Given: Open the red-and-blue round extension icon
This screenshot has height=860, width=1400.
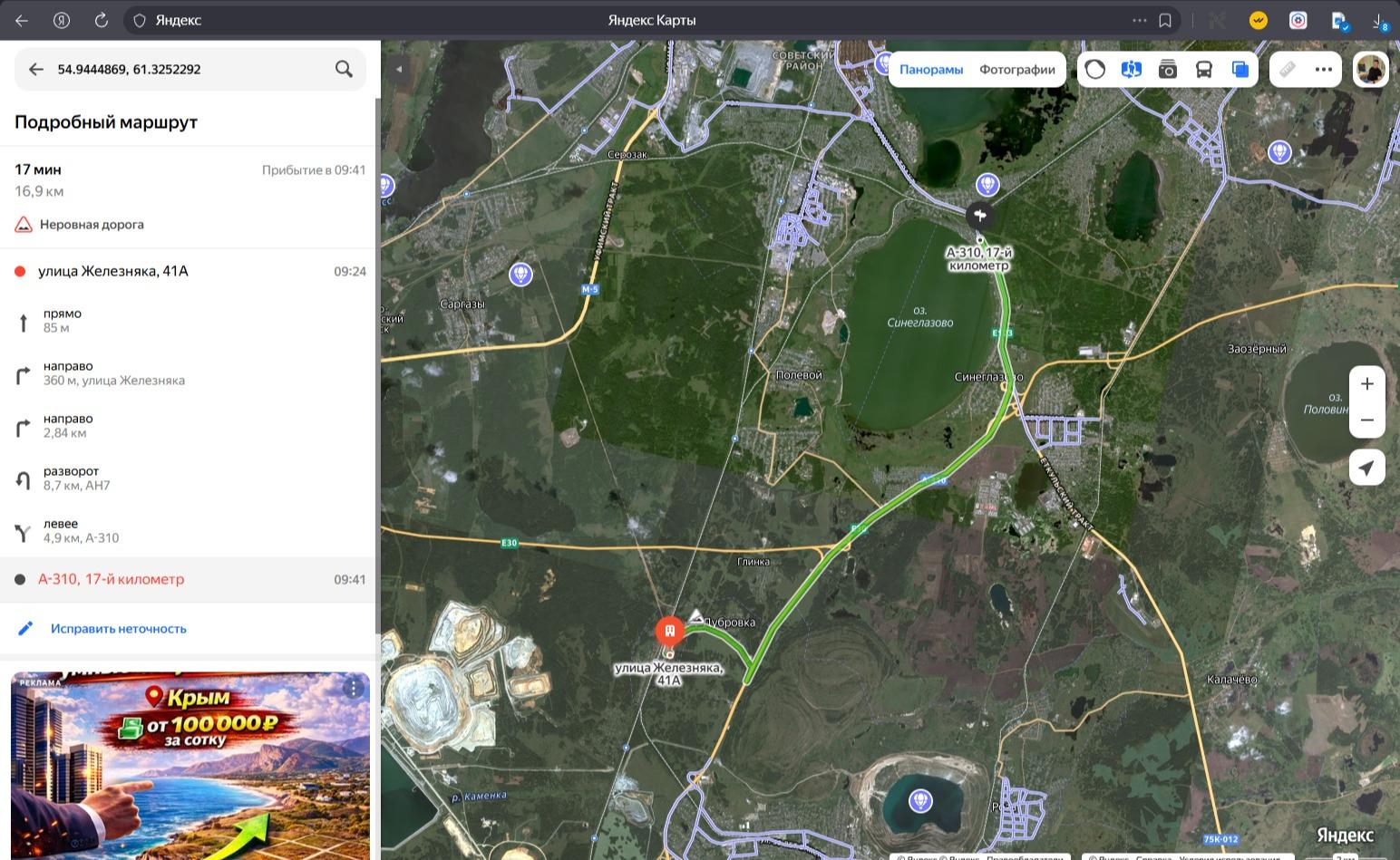Looking at the screenshot, I should [x=1298, y=20].
